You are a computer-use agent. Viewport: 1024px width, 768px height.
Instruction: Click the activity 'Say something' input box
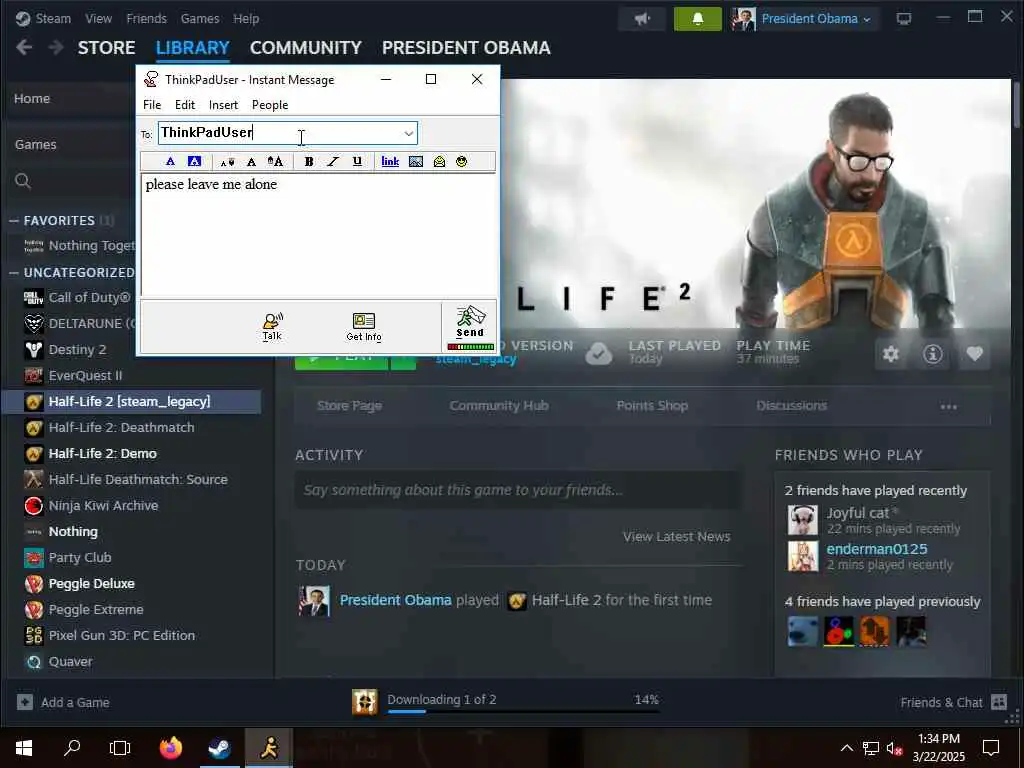pyautogui.click(x=519, y=490)
